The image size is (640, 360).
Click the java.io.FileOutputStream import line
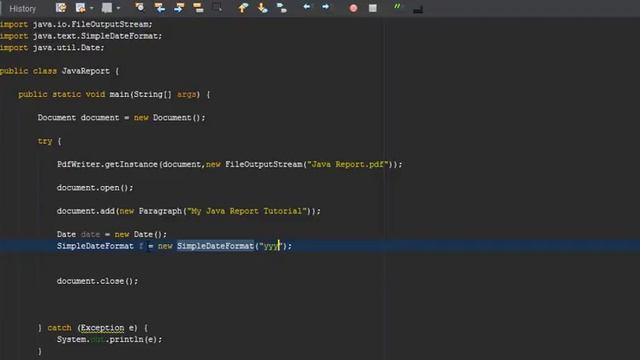76,24
